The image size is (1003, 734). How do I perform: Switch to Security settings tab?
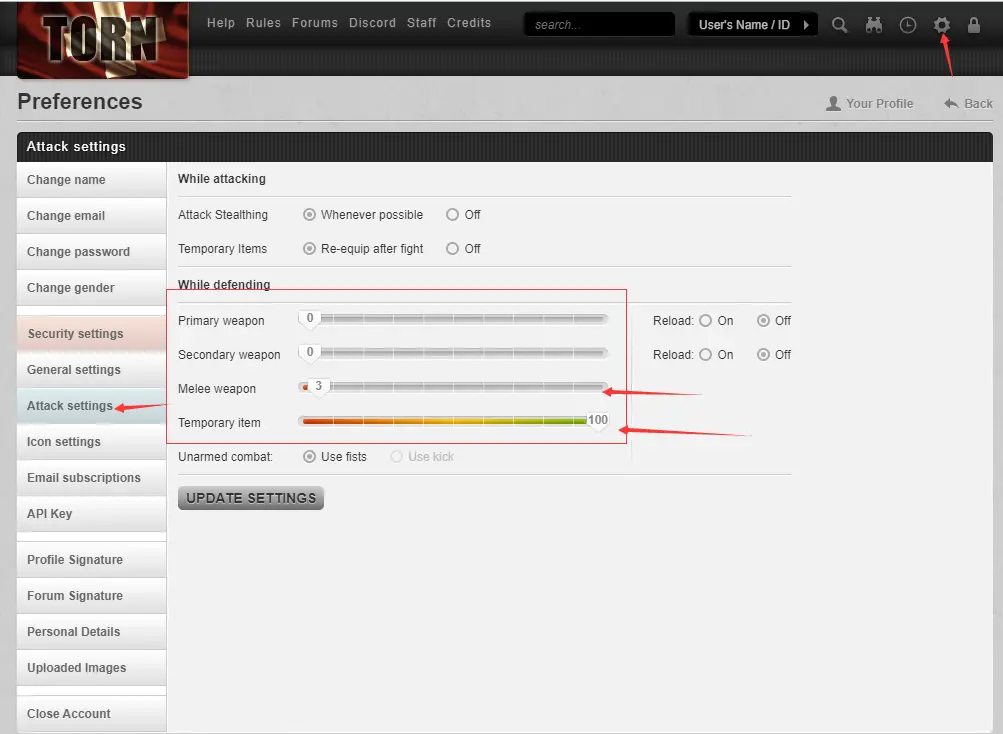pyautogui.click(x=76, y=334)
